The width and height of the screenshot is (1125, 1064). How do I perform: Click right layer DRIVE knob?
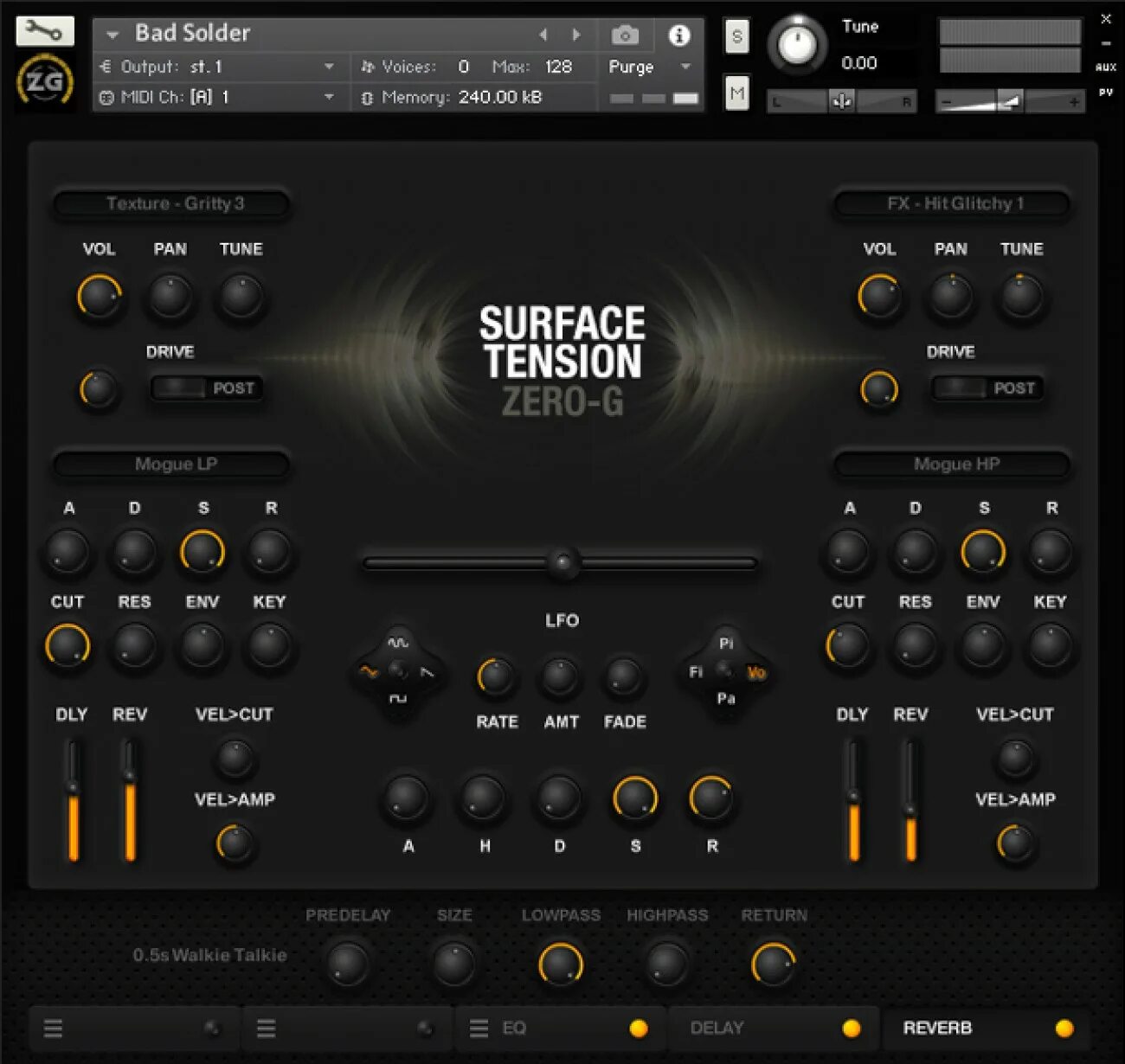coord(879,389)
